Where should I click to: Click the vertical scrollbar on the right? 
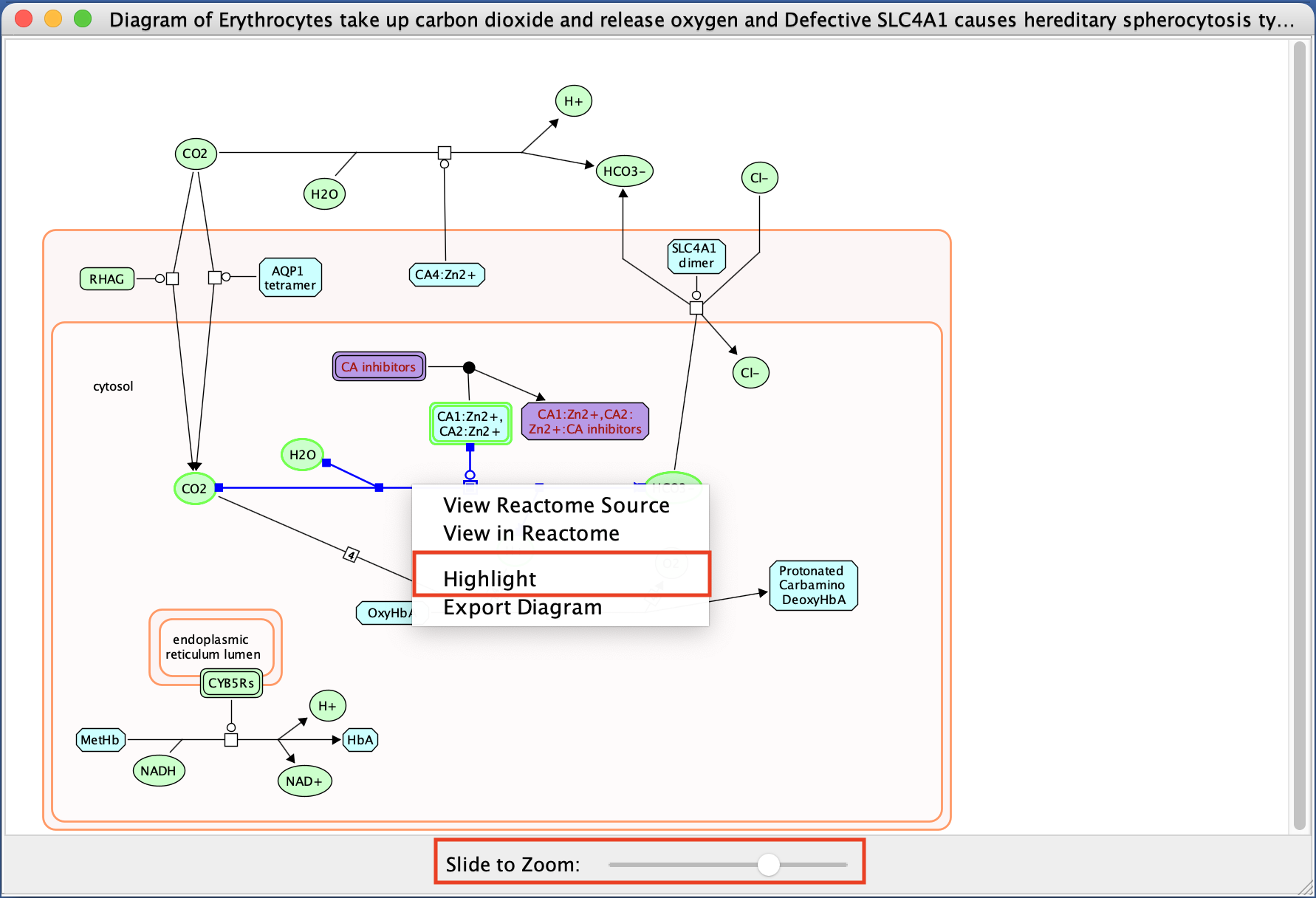pyautogui.click(x=1300, y=436)
